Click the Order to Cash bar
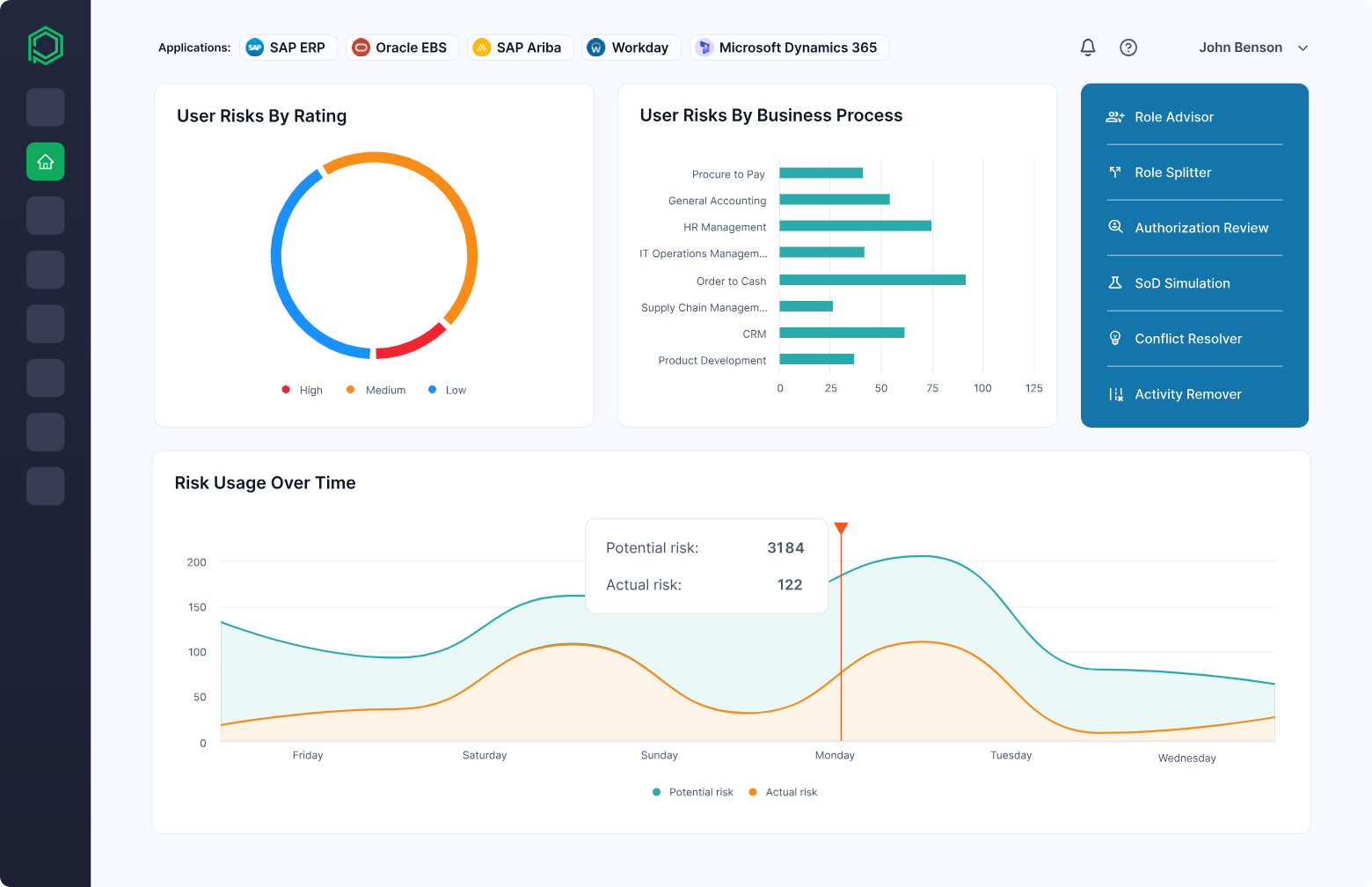Screen dimensions: 1372x887 (872, 280)
